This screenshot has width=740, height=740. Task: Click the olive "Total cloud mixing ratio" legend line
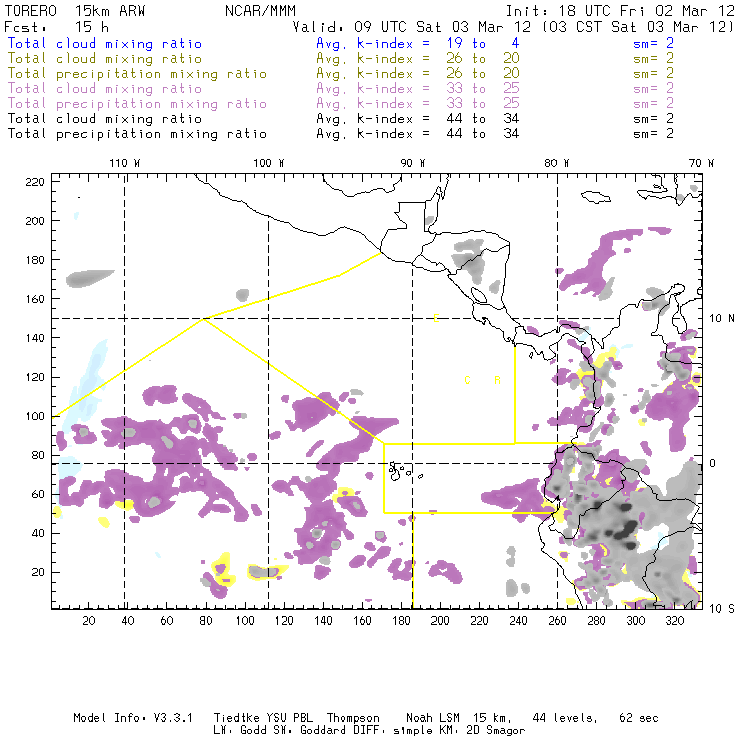coord(105,59)
